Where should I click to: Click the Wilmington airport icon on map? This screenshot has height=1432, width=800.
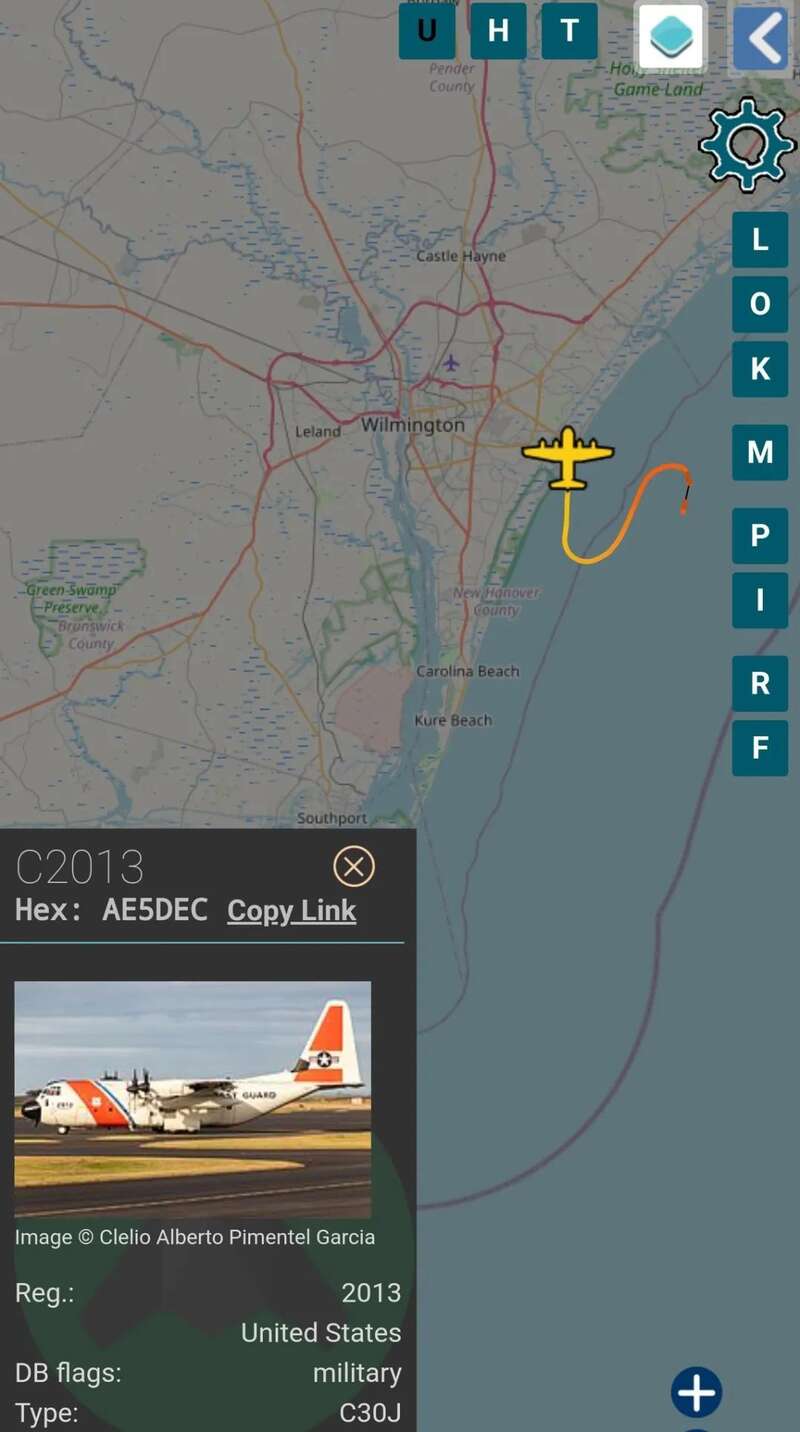[451, 362]
